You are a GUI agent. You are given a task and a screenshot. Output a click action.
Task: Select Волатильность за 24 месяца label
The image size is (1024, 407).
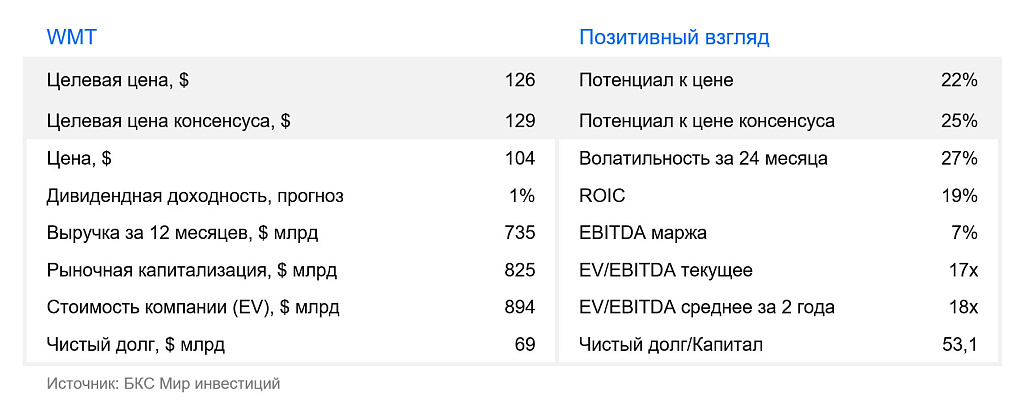(x=703, y=159)
